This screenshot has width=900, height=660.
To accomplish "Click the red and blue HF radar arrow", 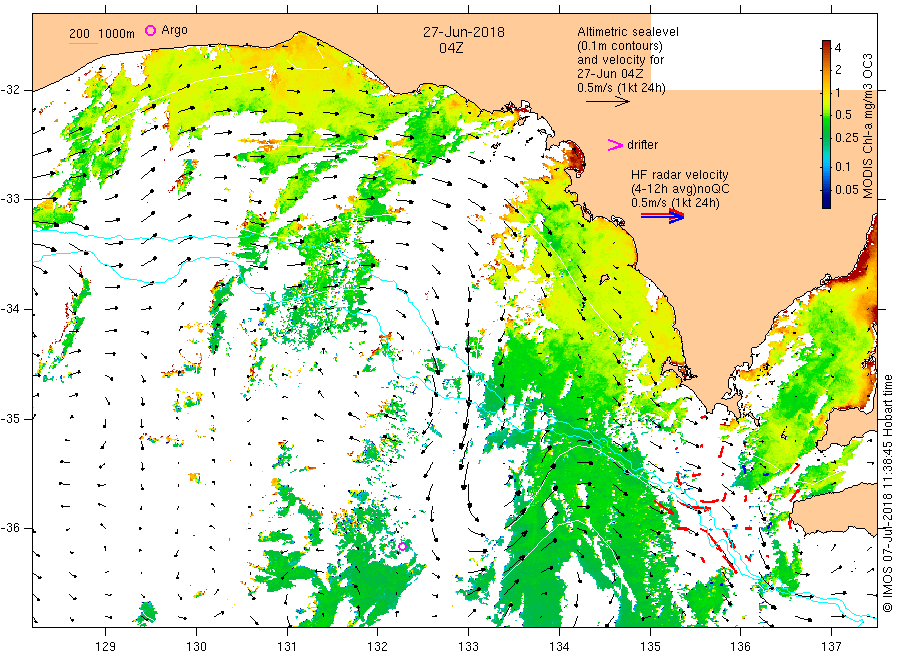I will [x=663, y=216].
